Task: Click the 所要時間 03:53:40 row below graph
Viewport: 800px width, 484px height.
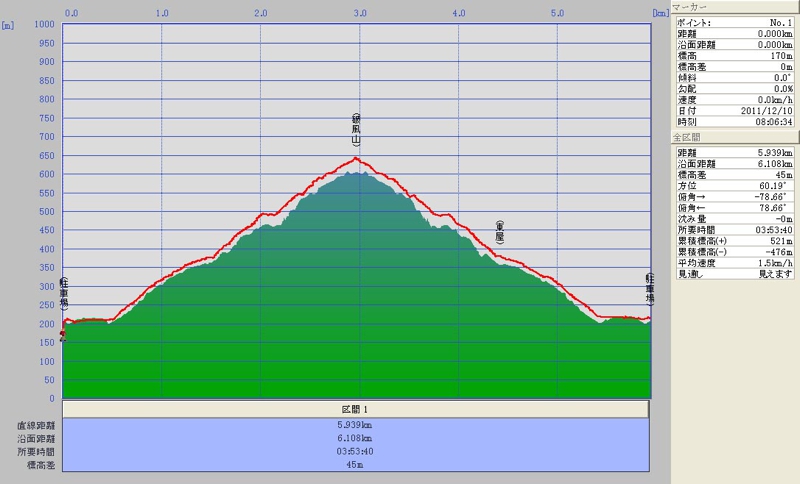Action: tap(356, 451)
